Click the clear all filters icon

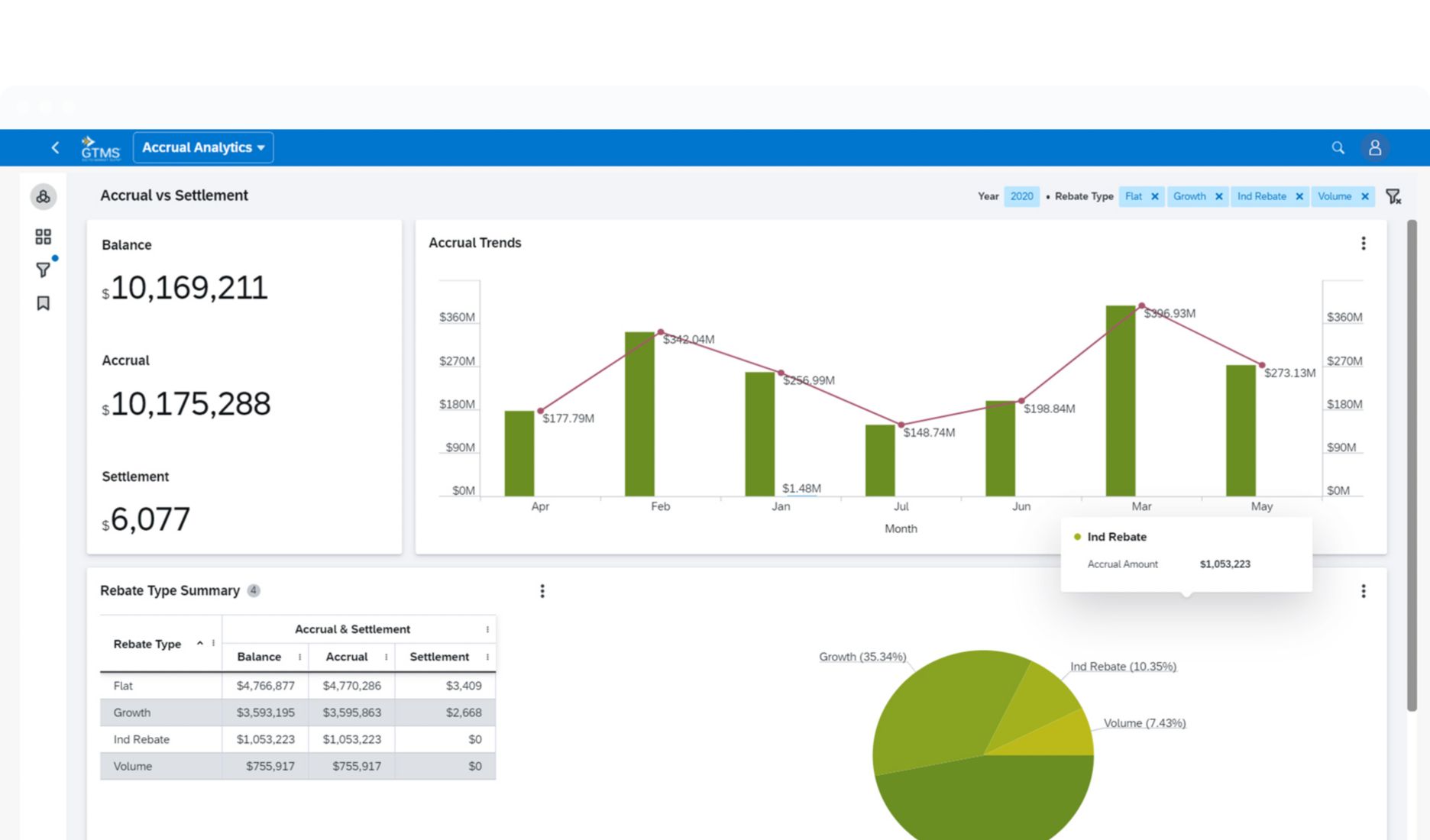(x=1393, y=196)
